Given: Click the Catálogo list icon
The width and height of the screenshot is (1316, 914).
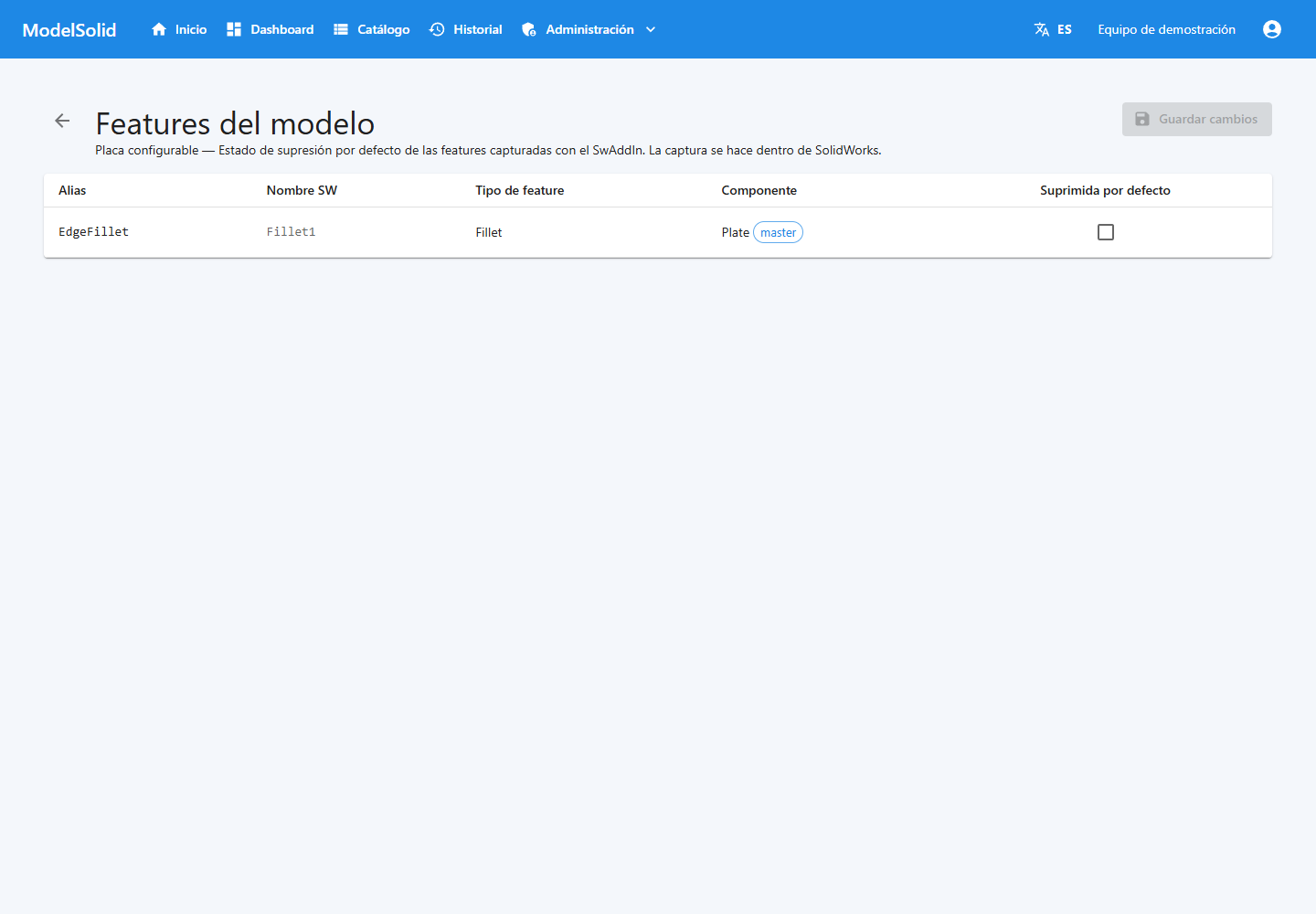Looking at the screenshot, I should [x=341, y=29].
